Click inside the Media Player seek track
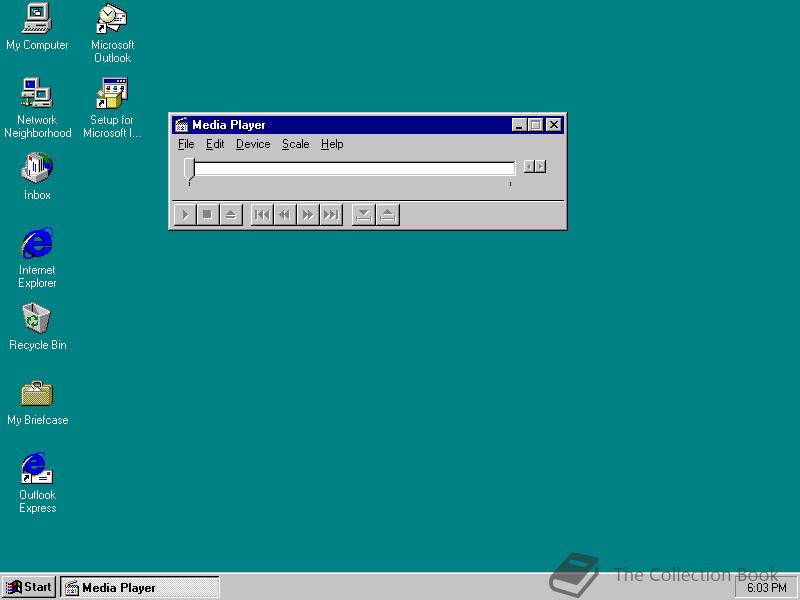 pos(355,168)
